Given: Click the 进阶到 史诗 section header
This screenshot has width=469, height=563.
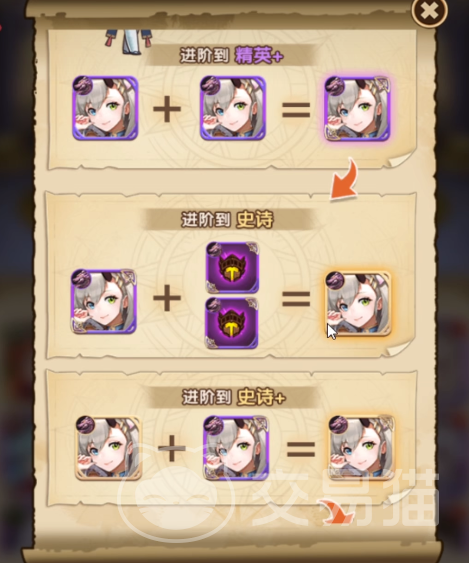Looking at the screenshot, I should (x=227, y=219).
